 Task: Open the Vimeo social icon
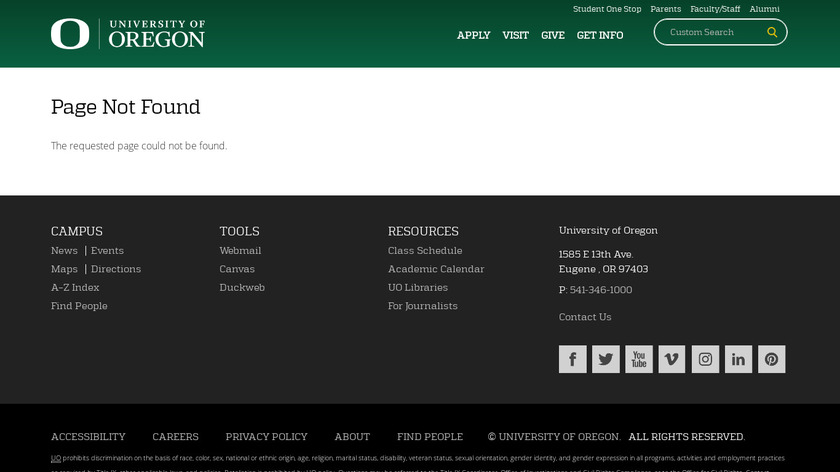pyautogui.click(x=672, y=359)
